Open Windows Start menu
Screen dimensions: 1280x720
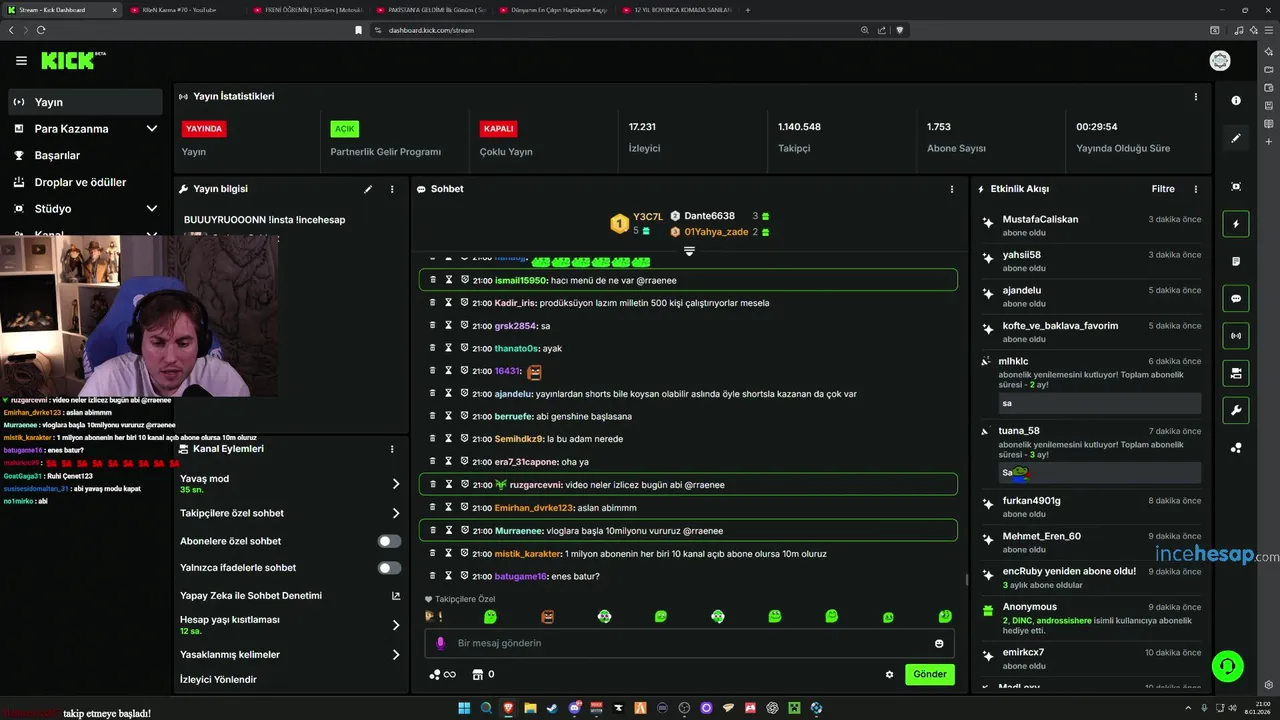point(464,708)
